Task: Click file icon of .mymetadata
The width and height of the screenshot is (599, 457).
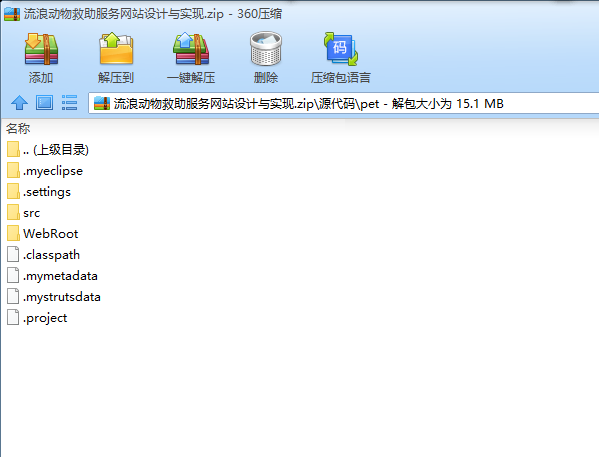Action: point(13,275)
